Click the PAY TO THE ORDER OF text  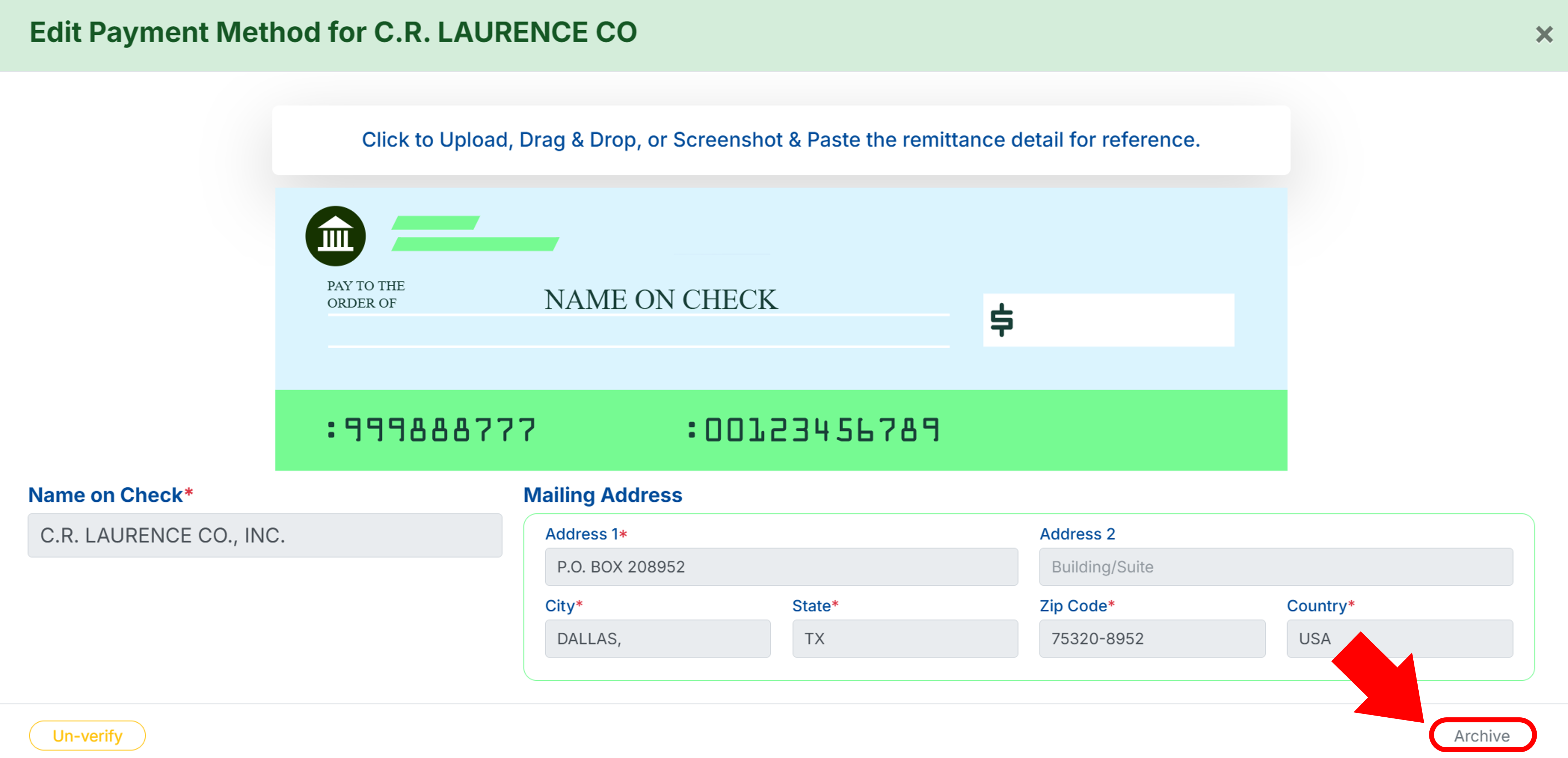366,294
